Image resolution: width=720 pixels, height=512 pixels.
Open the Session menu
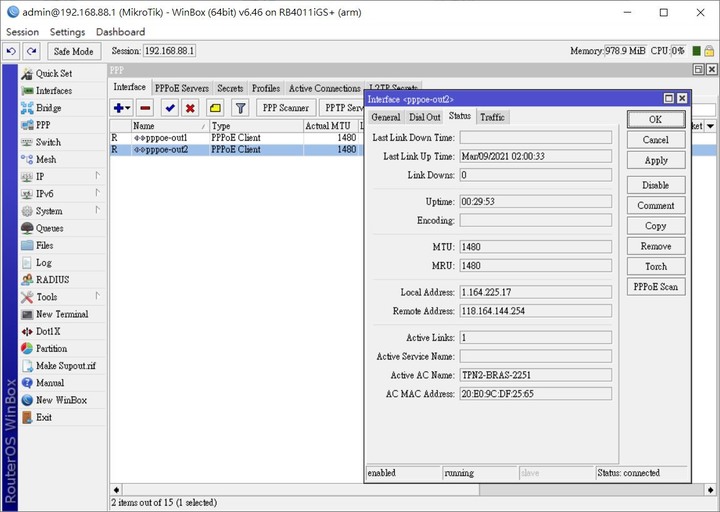(x=22, y=32)
